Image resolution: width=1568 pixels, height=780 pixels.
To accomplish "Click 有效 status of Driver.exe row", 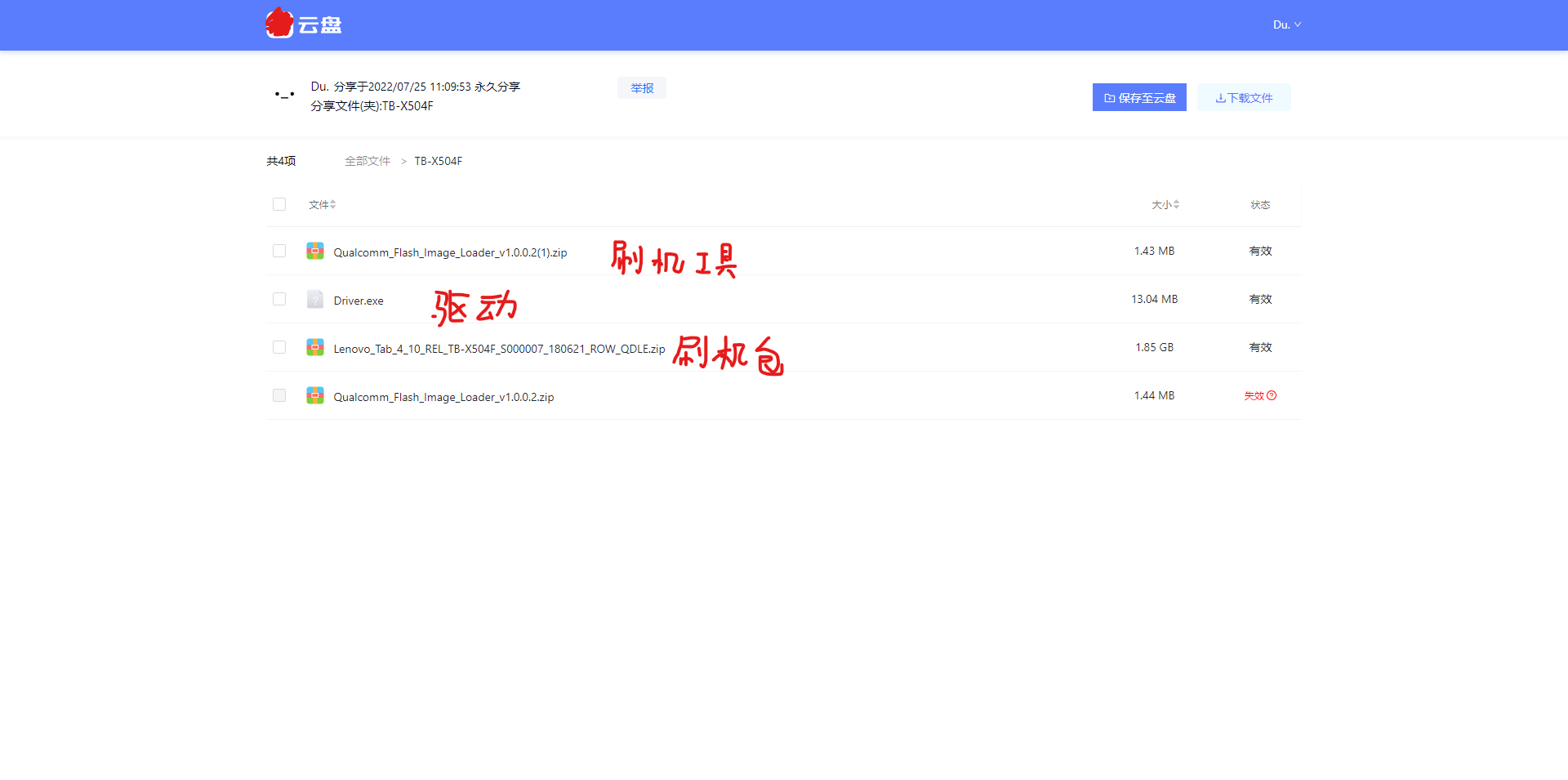I will point(1260,299).
